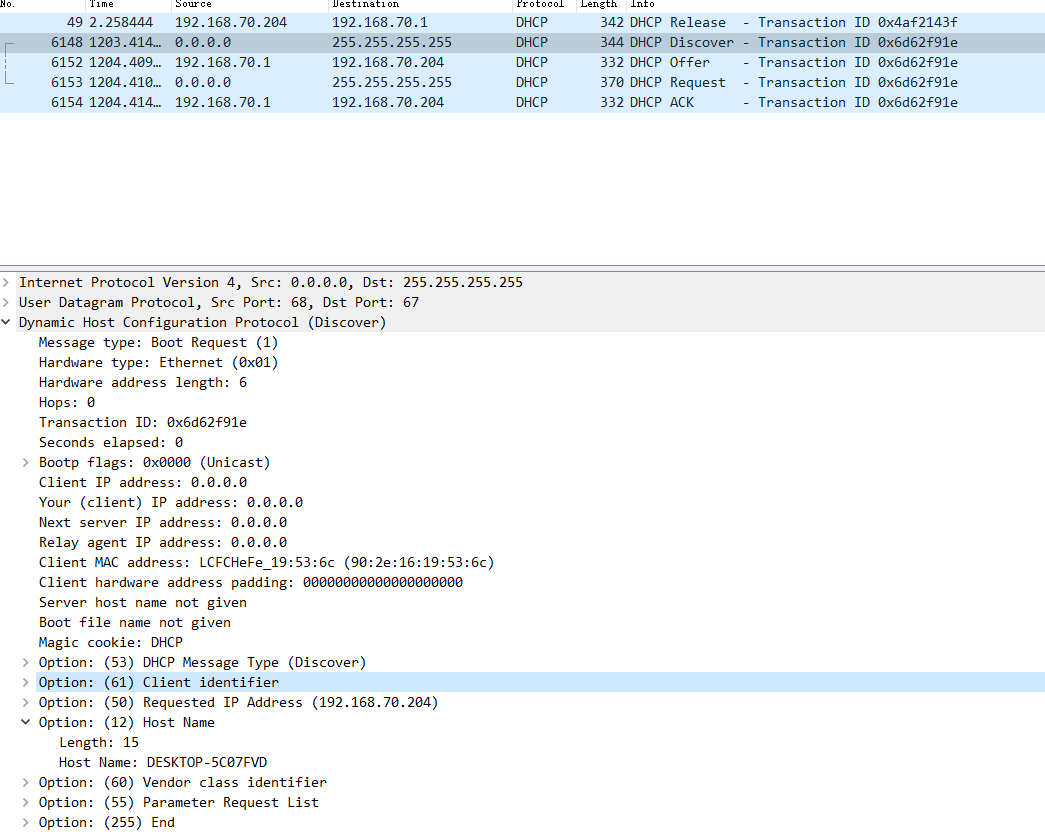Screen dimensions: 1045x834
Task: Select the DHCP ACK packet number 6154
Action: pyautogui.click(x=500, y=102)
